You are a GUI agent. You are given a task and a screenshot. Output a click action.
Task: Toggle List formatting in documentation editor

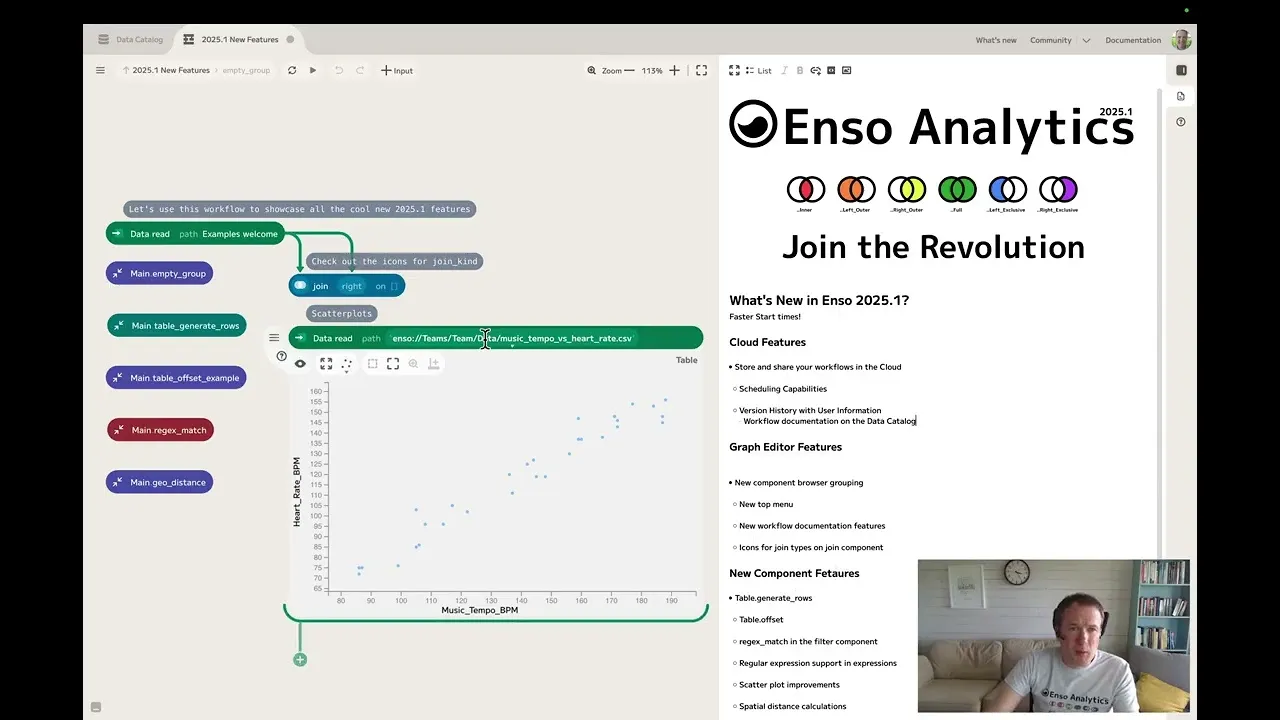tap(758, 70)
